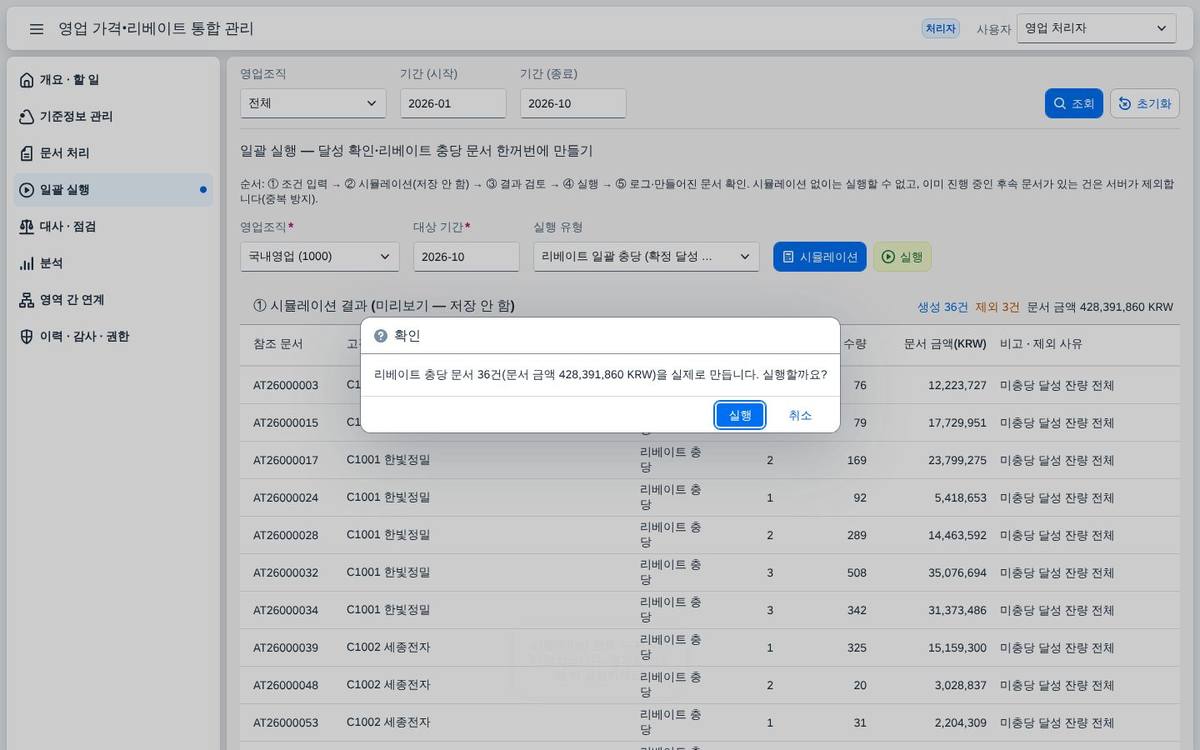Open the 문서 처리 page
Viewport: 1200px width, 750px height.
point(113,153)
